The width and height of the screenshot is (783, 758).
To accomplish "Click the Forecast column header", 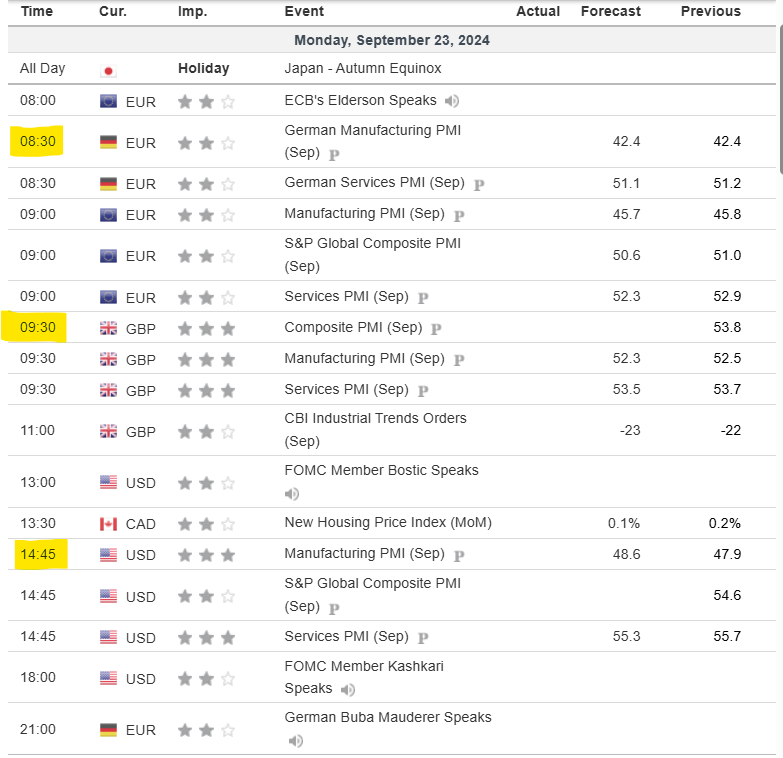I will 610,12.
